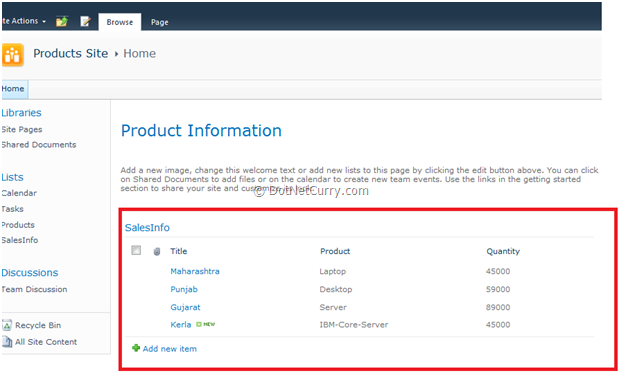Viewport: 628px width, 382px height.
Task: Sort by the Title column header
Action: pyautogui.click(x=179, y=251)
